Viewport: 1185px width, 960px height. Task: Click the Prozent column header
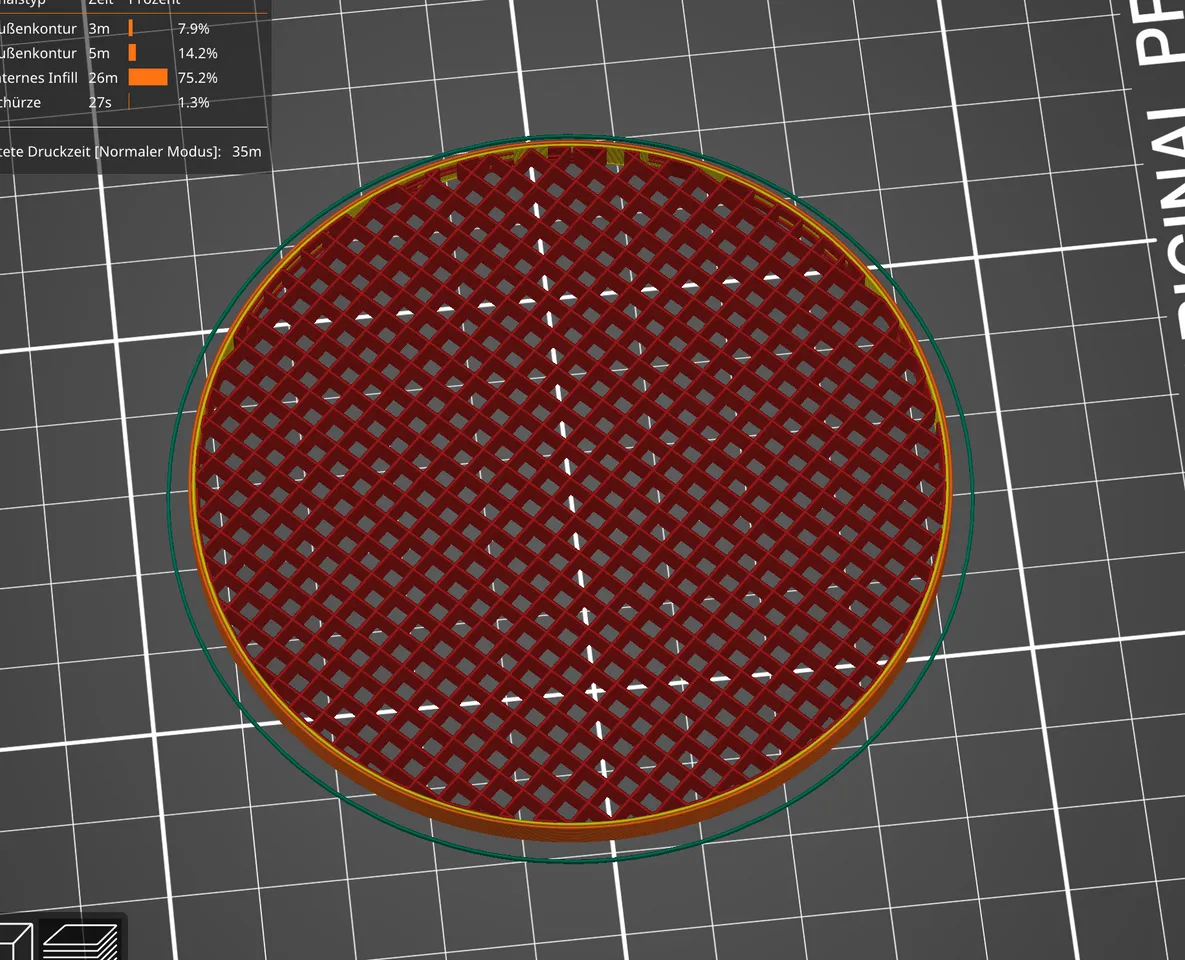pyautogui.click(x=155, y=3)
